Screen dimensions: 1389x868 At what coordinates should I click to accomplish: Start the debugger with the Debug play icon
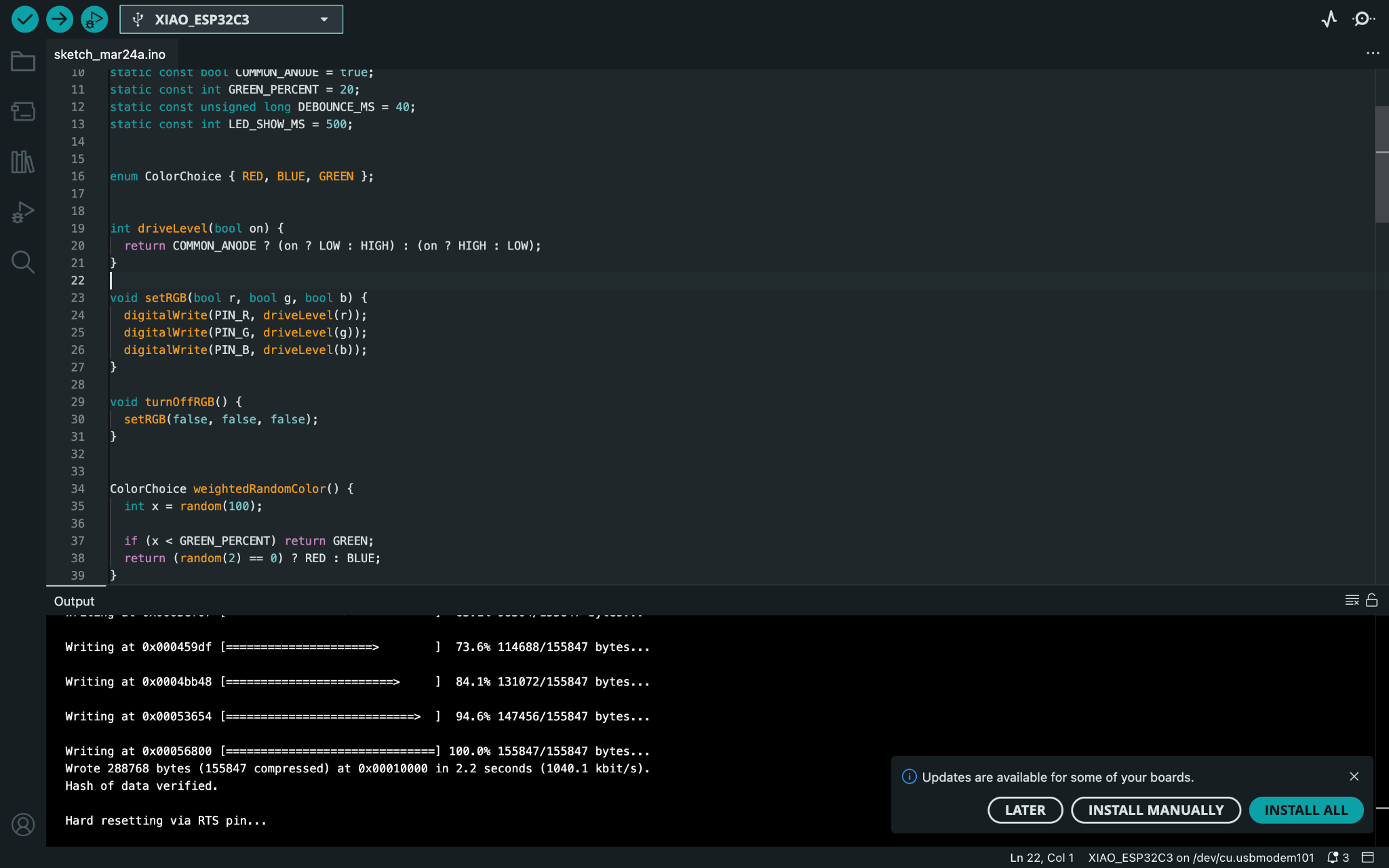(x=94, y=19)
